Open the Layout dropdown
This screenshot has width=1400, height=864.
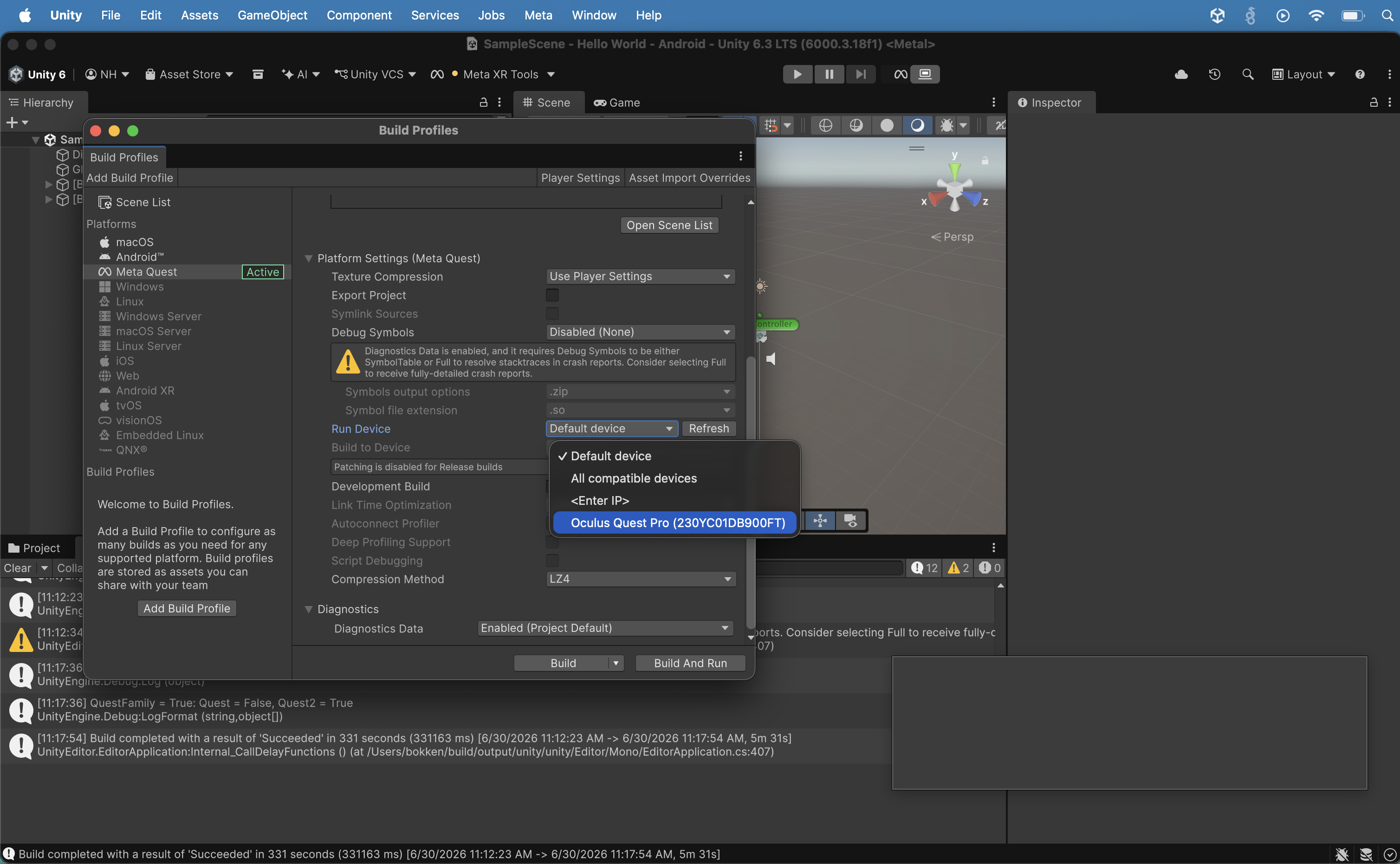click(x=1304, y=74)
